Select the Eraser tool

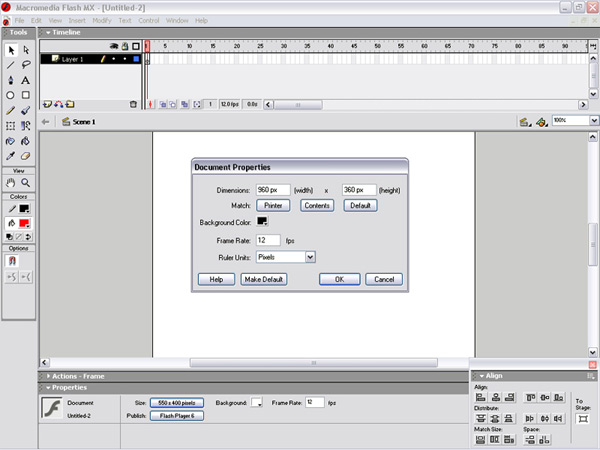[x=26, y=156]
